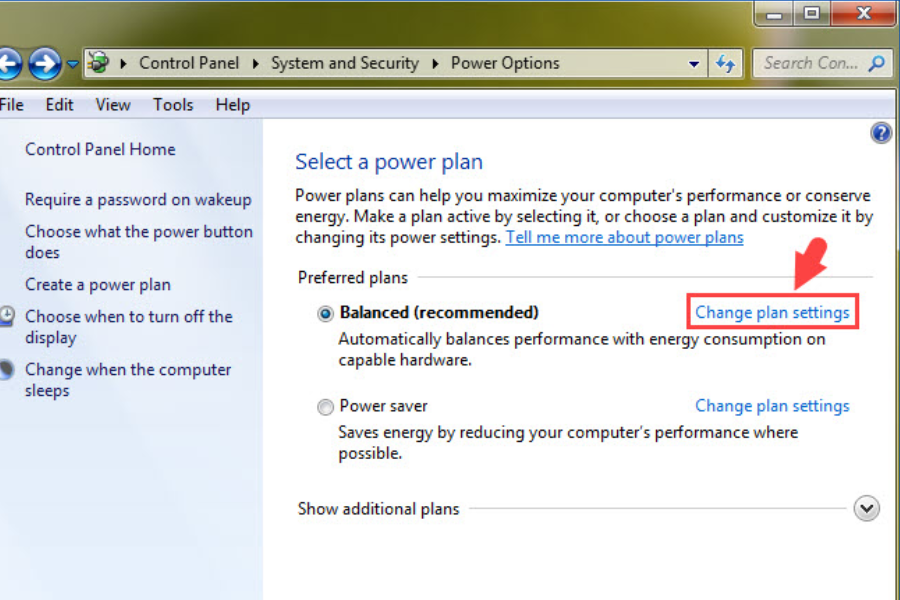Click the clock icon beside turn off display
900x600 pixels.
coord(6,316)
